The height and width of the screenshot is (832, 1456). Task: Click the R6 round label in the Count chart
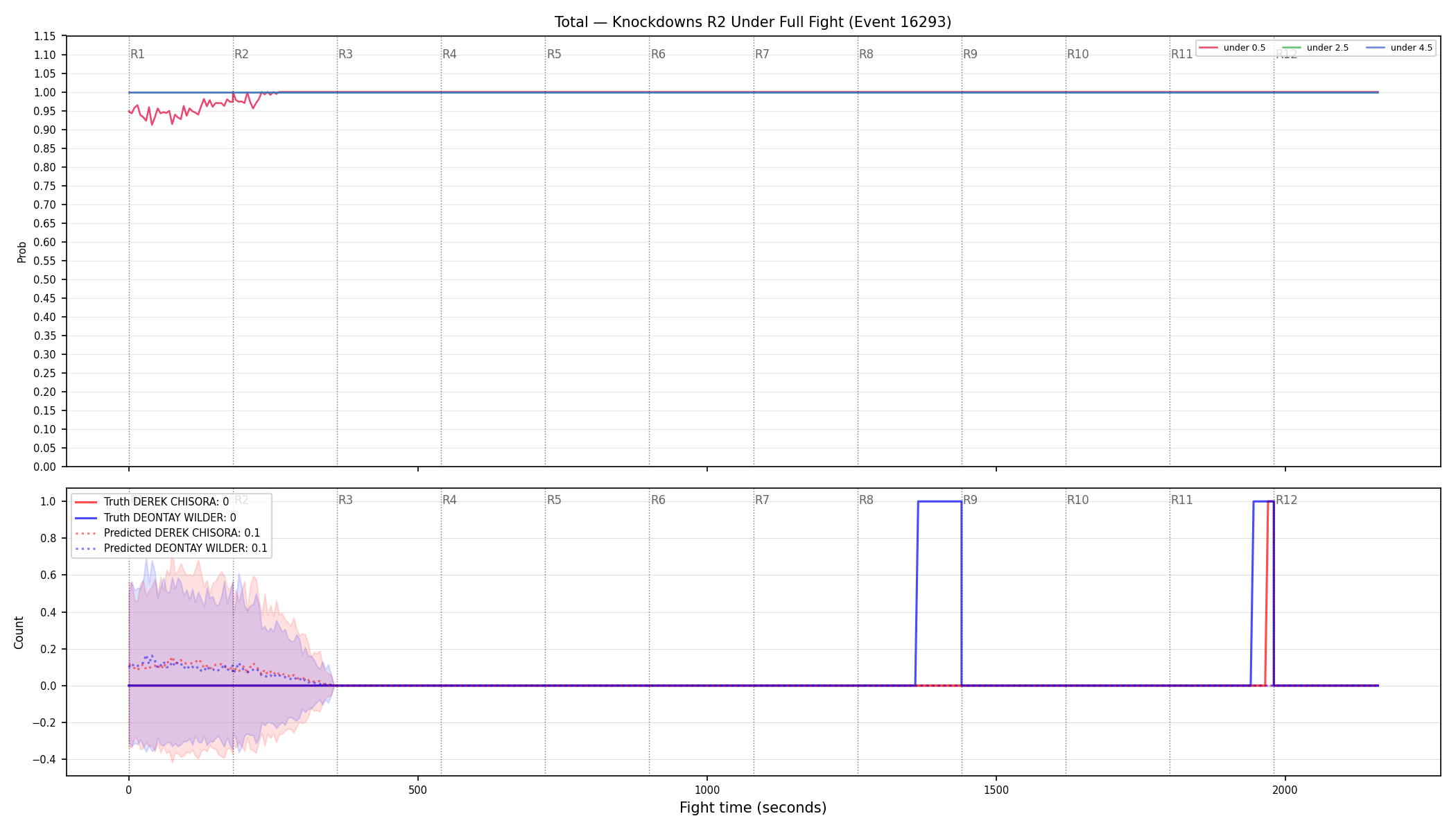click(x=658, y=500)
